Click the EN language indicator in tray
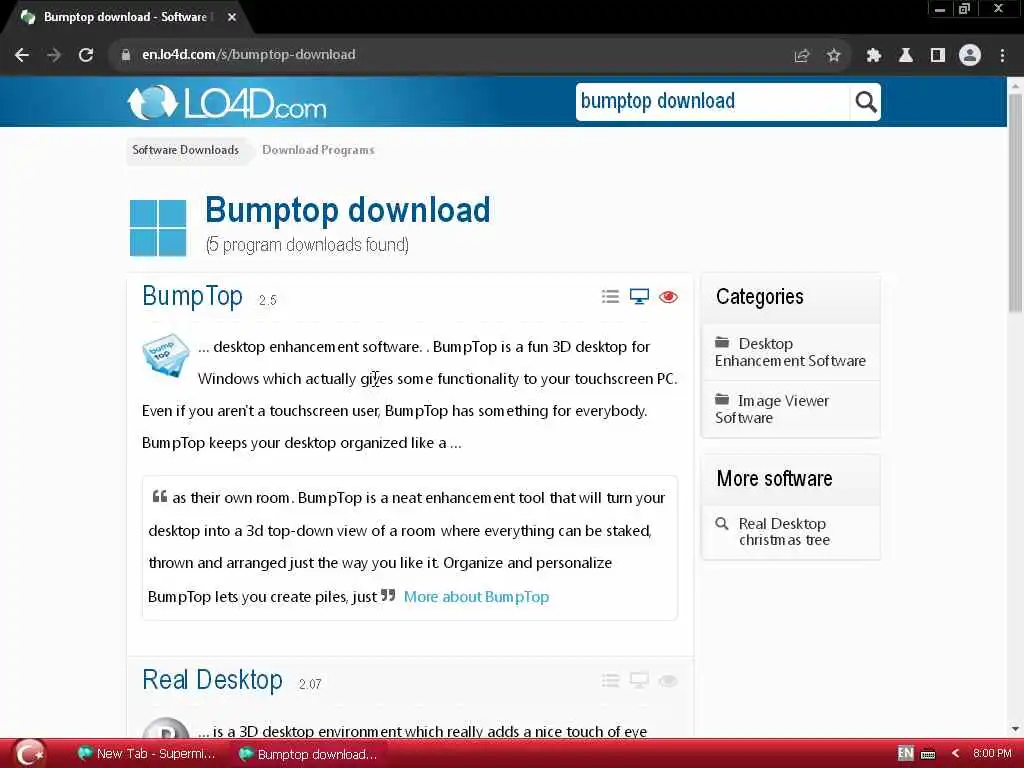Viewport: 1024px width, 768px height. coord(905,753)
